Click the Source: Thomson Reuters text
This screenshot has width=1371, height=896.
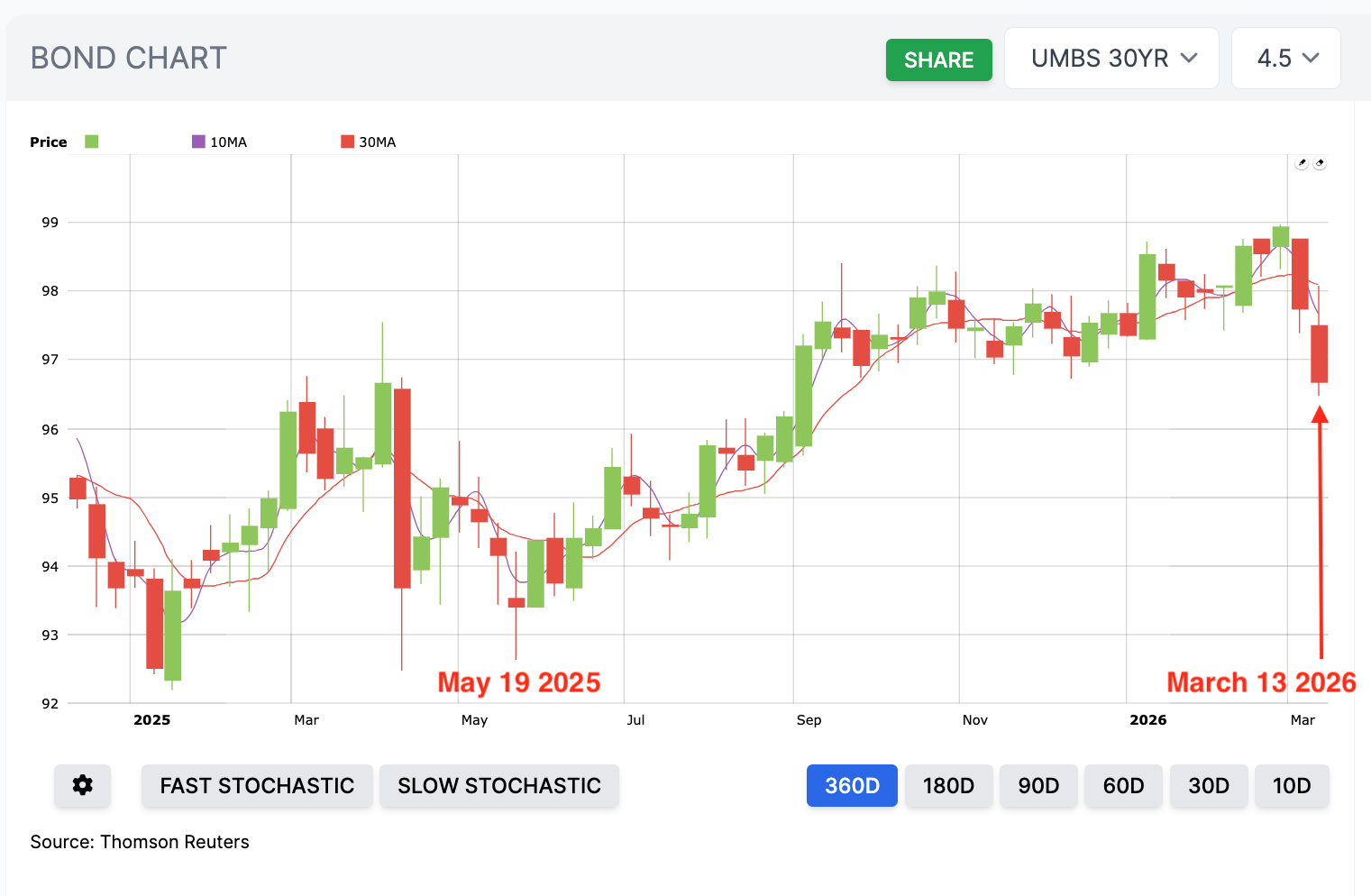pyautogui.click(x=140, y=842)
